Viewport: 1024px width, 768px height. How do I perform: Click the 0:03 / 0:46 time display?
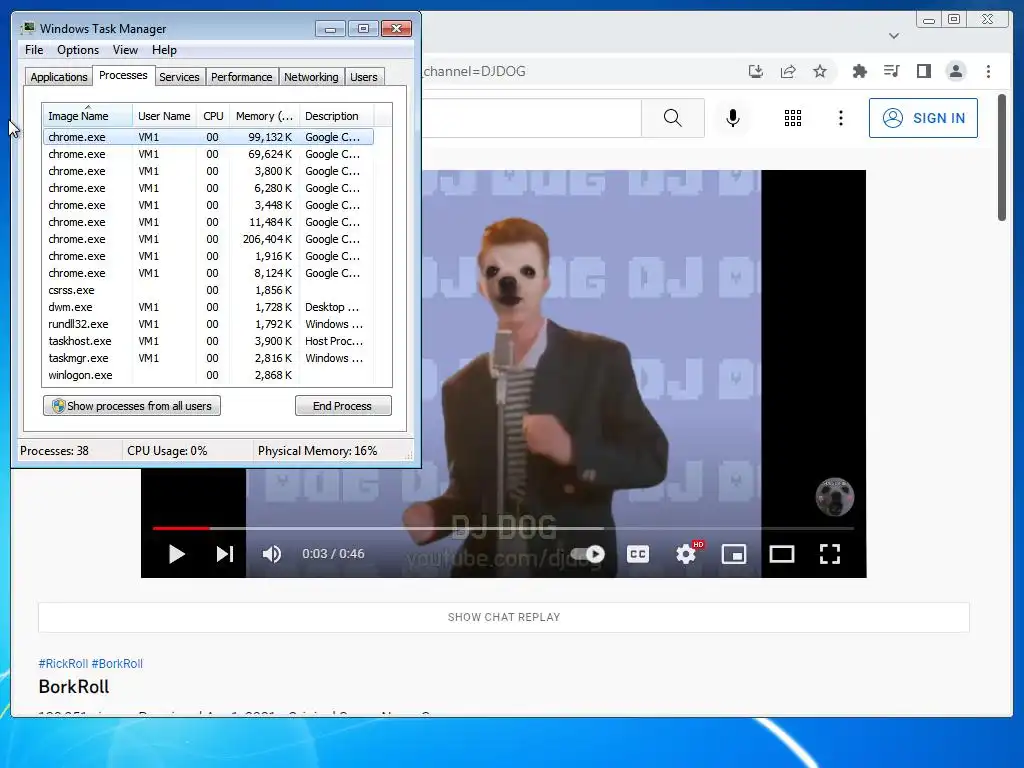coord(333,554)
